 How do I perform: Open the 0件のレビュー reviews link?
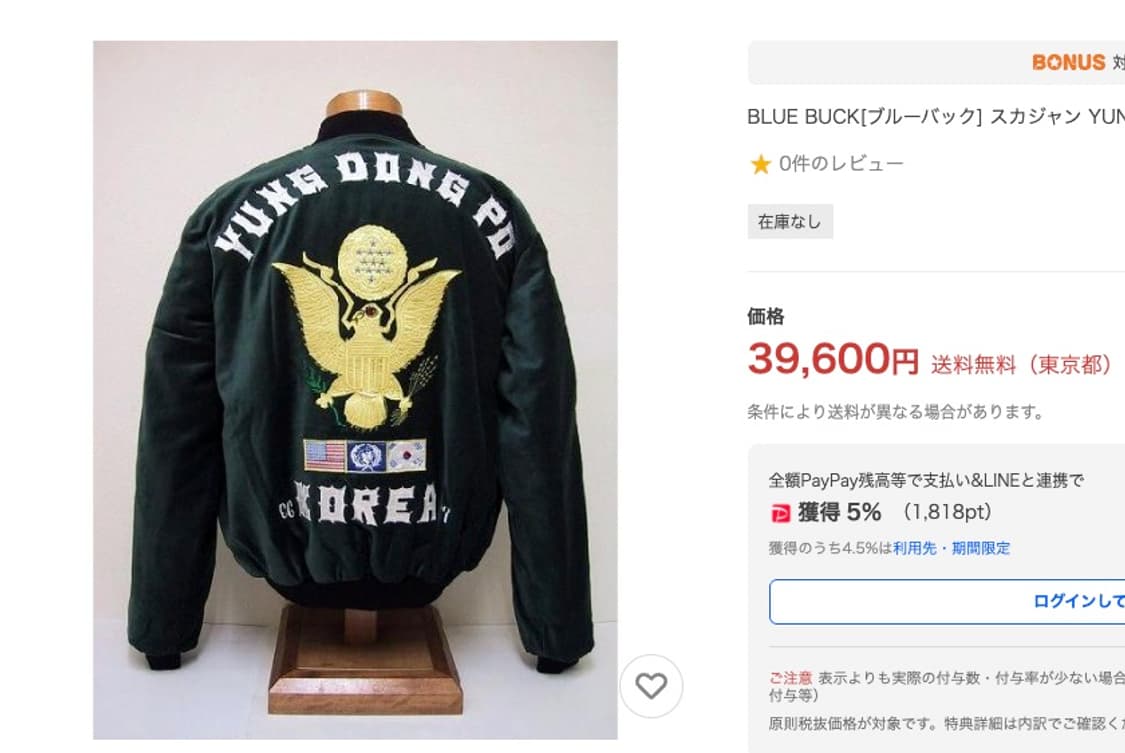841,164
